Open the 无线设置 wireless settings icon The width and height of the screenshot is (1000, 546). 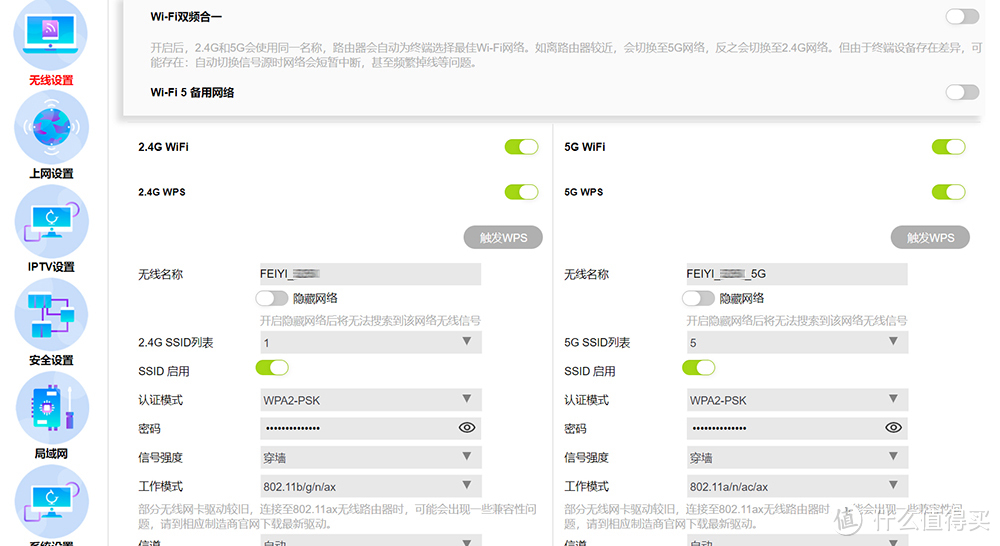[50, 33]
